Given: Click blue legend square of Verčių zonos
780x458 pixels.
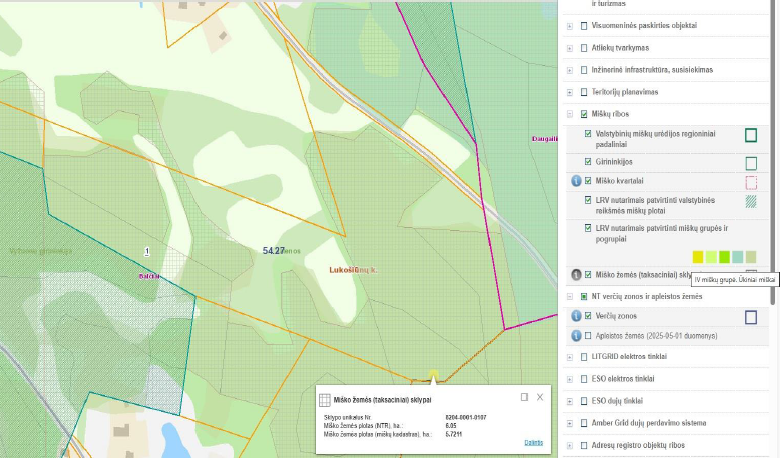Looking at the screenshot, I should point(751,317).
